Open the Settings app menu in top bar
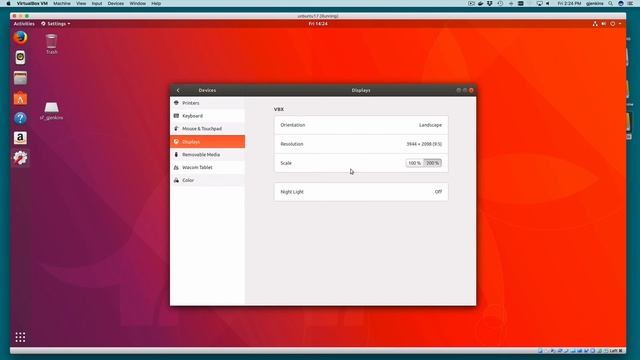This screenshot has height=360, width=640. [x=56, y=24]
